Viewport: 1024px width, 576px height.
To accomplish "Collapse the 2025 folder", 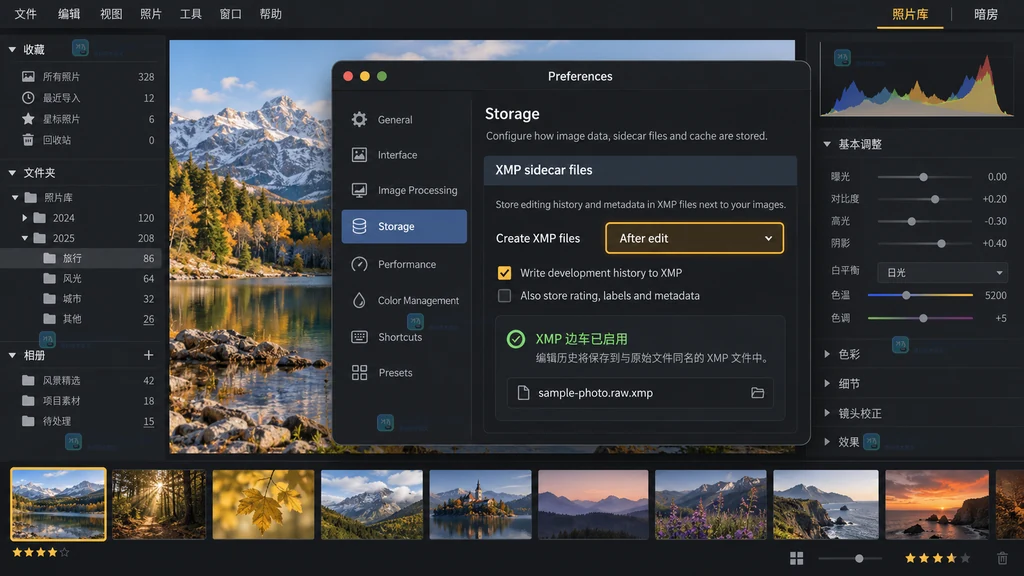I will (25, 238).
